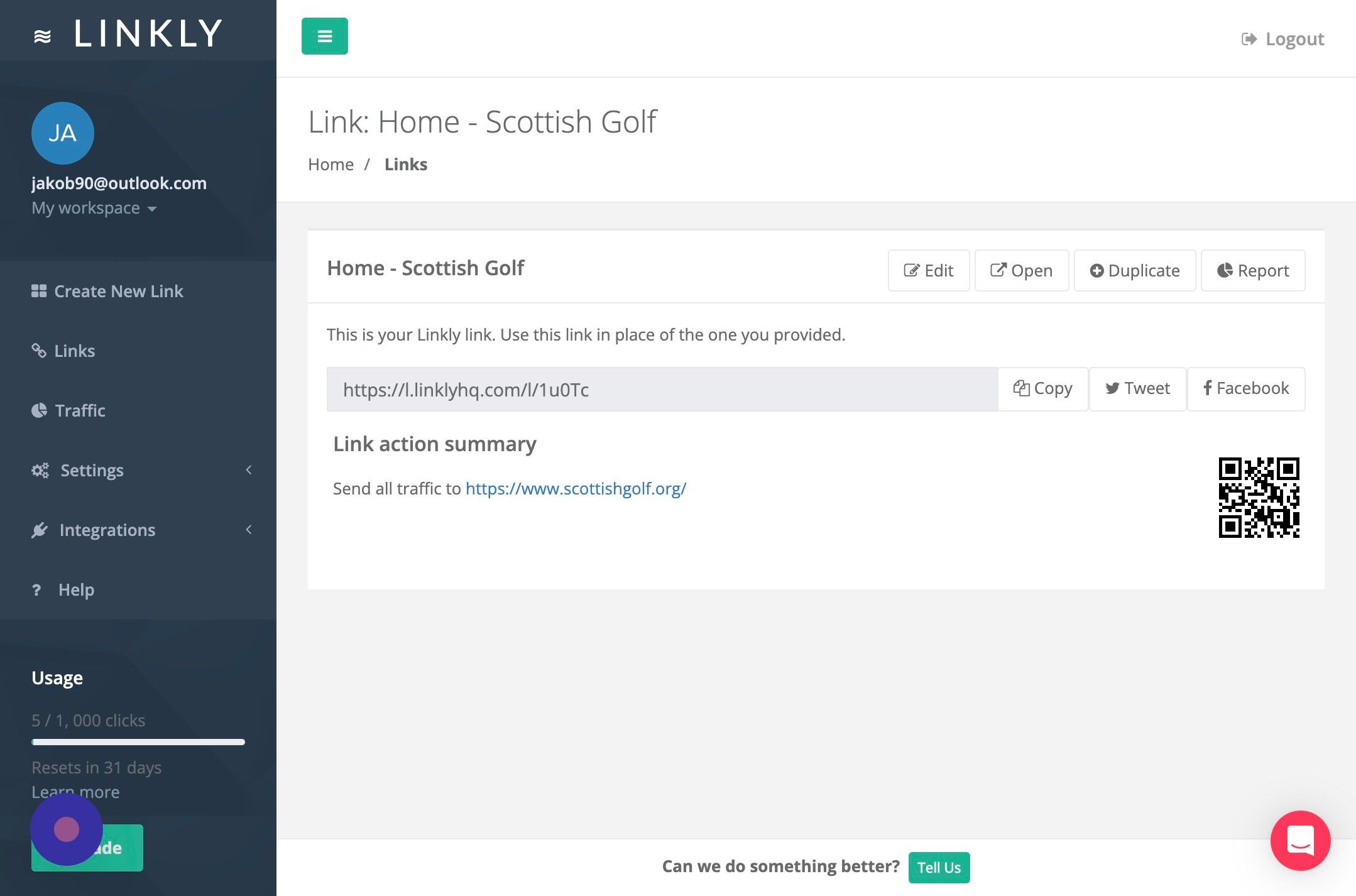
Task: View the Report for this link
Action: click(x=1252, y=270)
